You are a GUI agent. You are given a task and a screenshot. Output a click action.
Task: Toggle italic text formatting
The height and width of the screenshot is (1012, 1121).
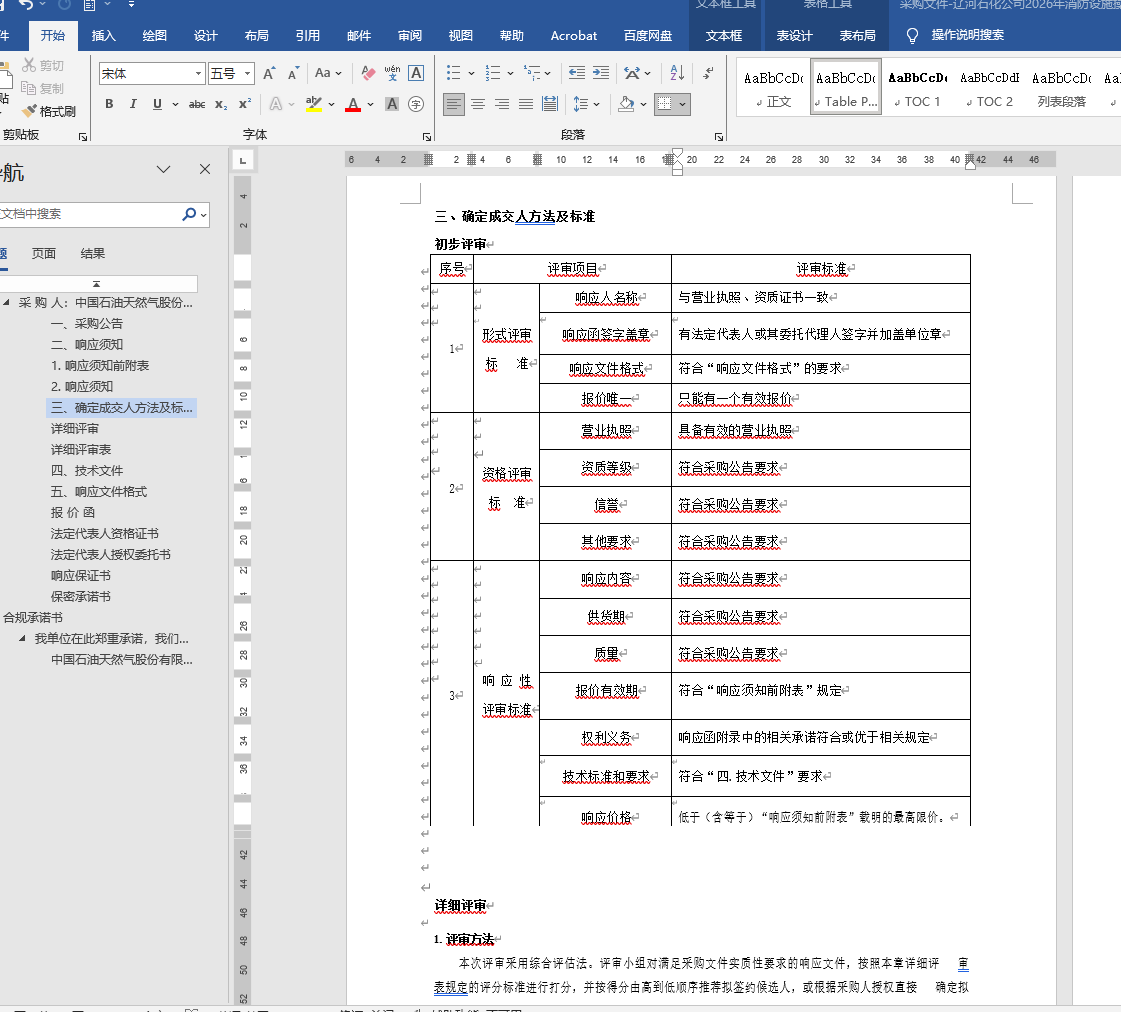pos(133,104)
